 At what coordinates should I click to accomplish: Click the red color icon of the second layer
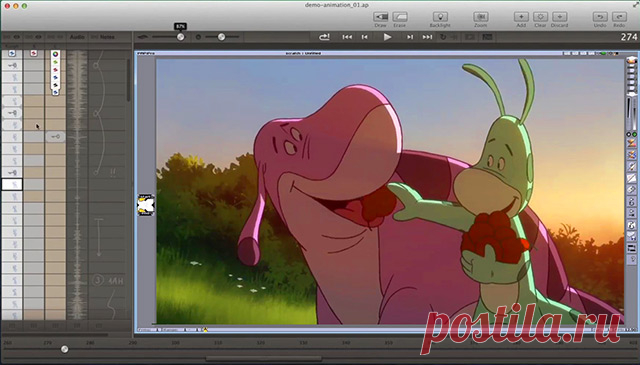[33, 53]
